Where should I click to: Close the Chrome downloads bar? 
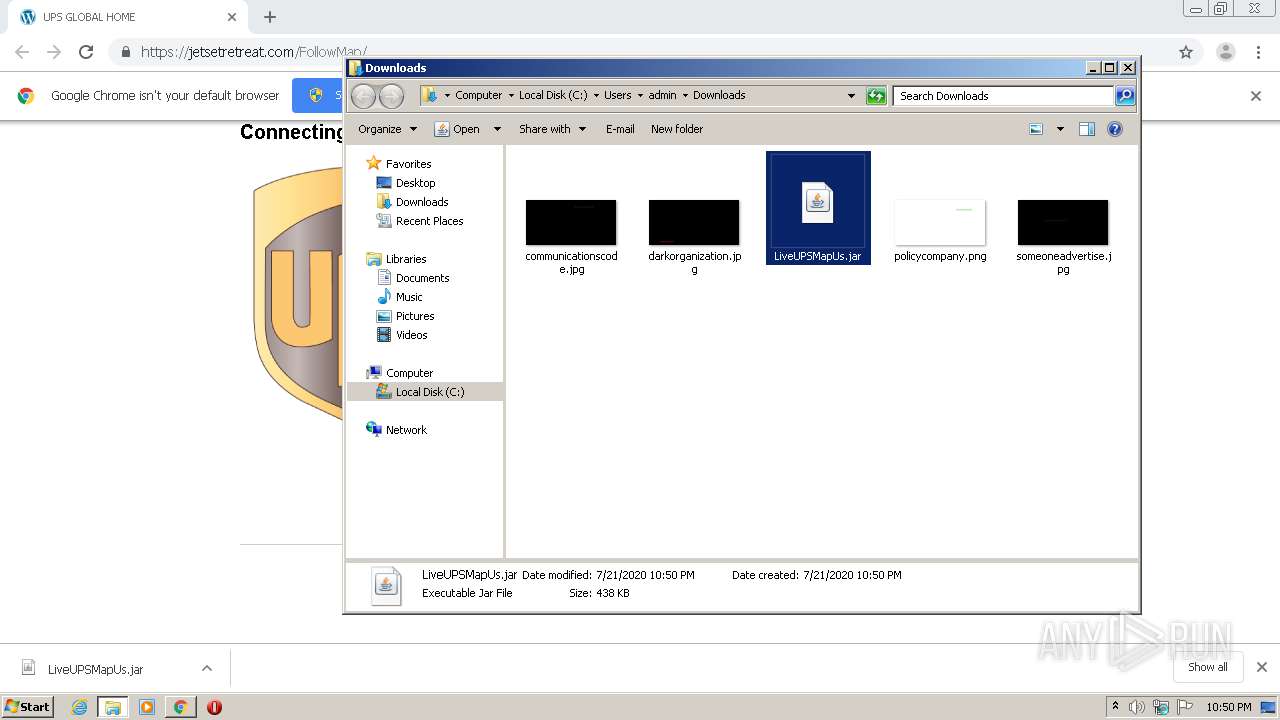[1262, 667]
